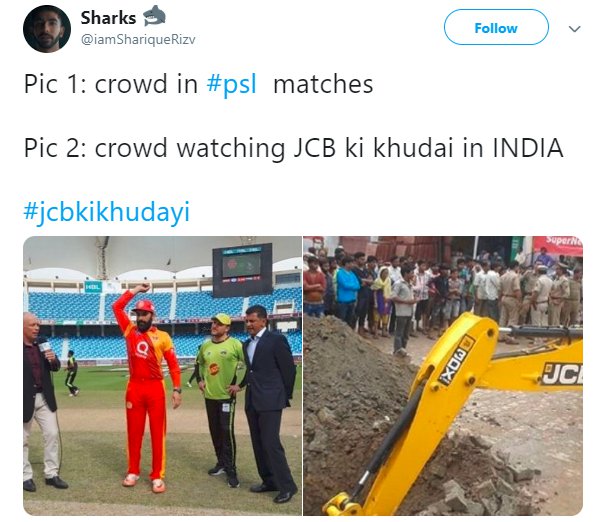
Task: Expand the tweet options chevron
Action: 574,29
